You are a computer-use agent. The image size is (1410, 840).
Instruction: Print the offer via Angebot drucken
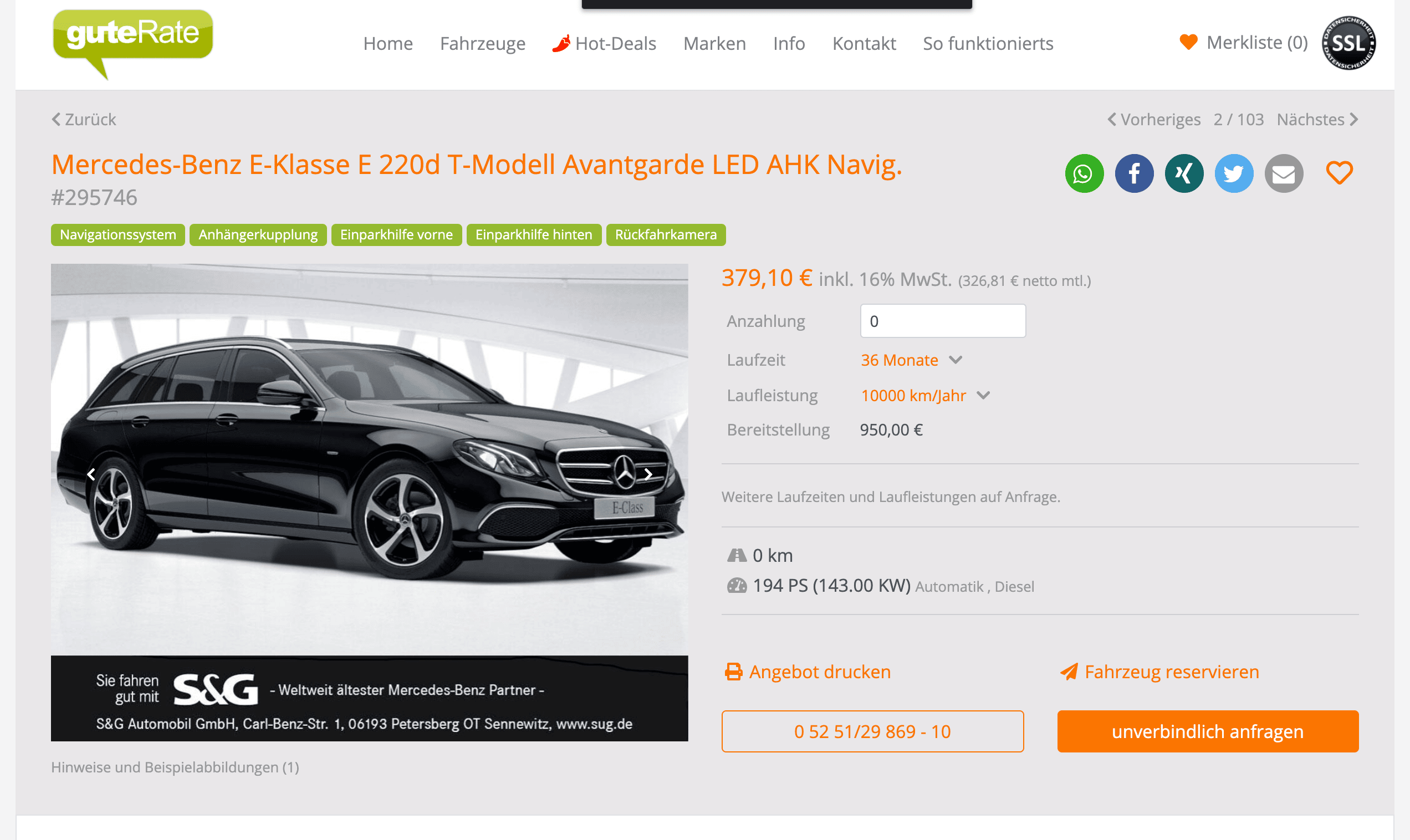coord(808,672)
